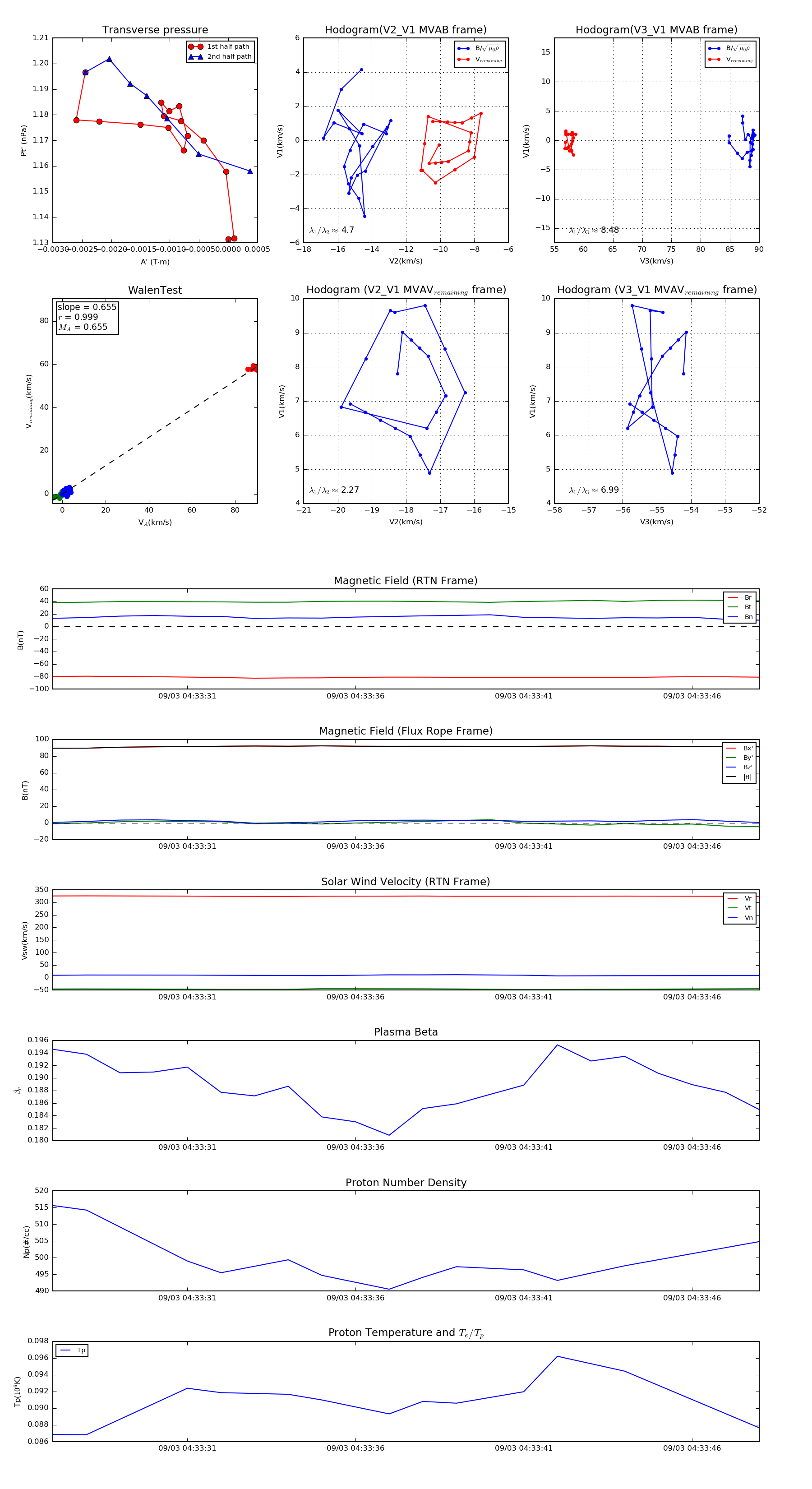
Task: Select the "Proton Temperature and Te/Tp" title
Action: point(406,1333)
